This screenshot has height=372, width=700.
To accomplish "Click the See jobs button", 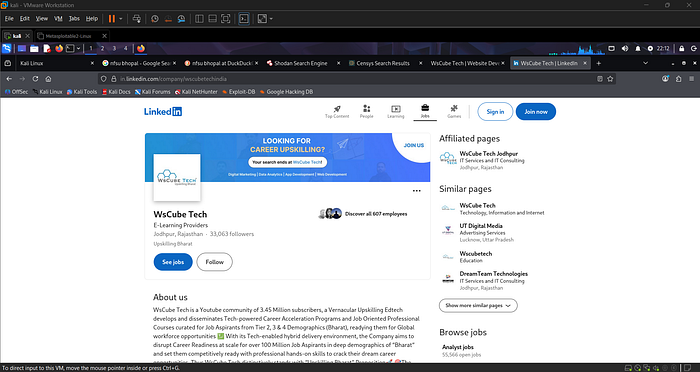I will coord(173,262).
